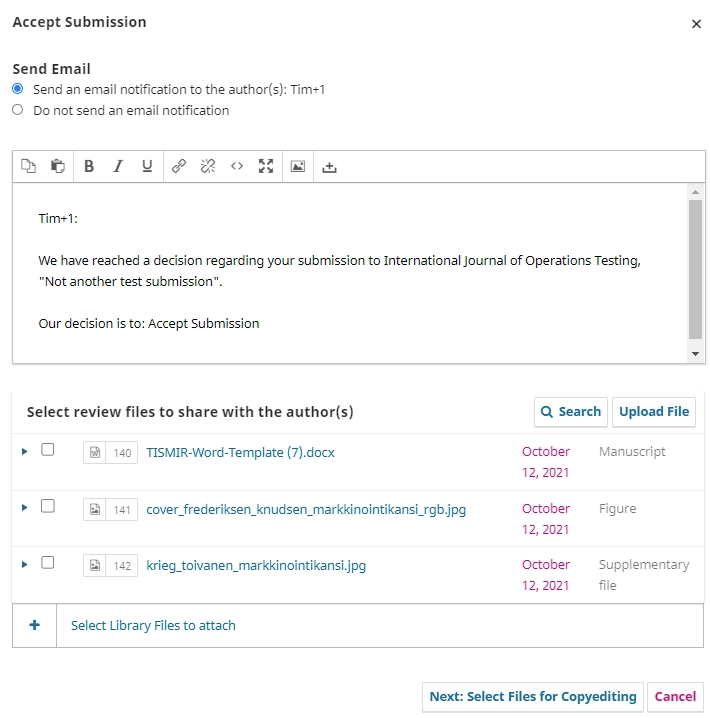Viewport: 710px width, 718px height.
Task: Expand details for TISMIR-Word-Template file row
Action: 24,452
